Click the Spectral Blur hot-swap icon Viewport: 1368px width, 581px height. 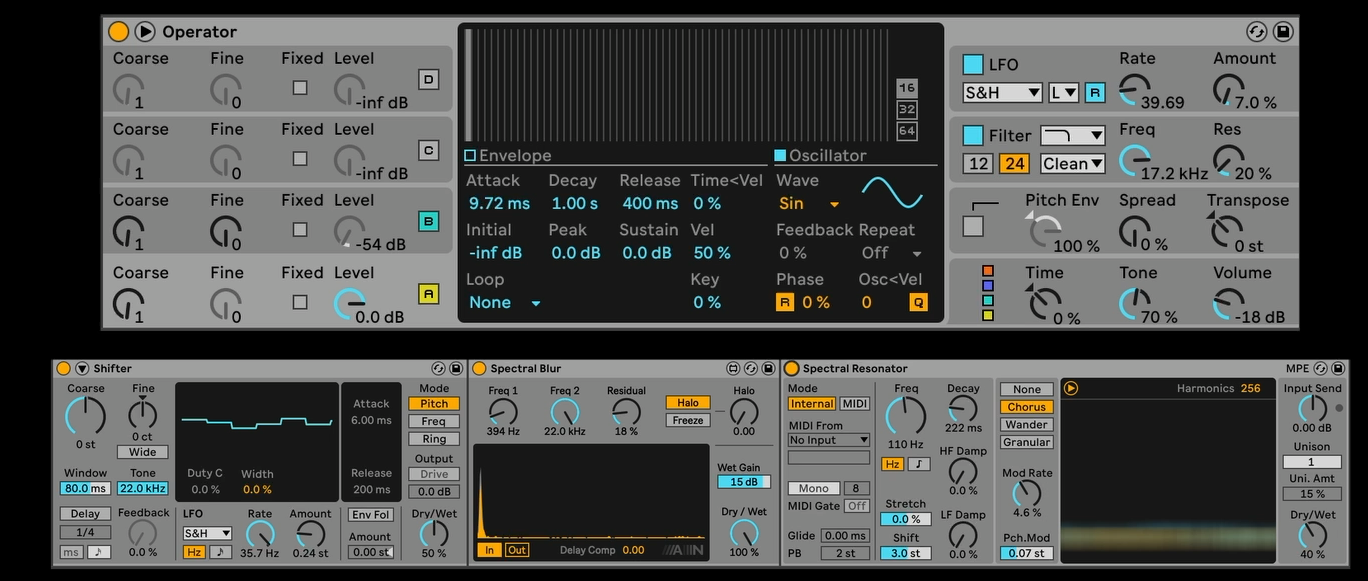(733, 369)
